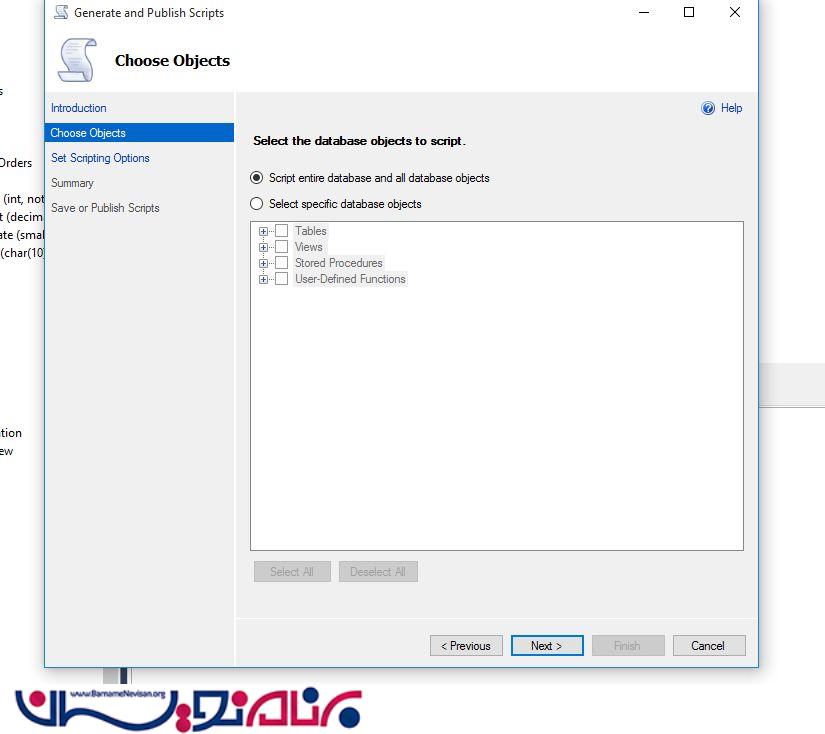
Task: Click the Finish button
Action: coord(628,646)
